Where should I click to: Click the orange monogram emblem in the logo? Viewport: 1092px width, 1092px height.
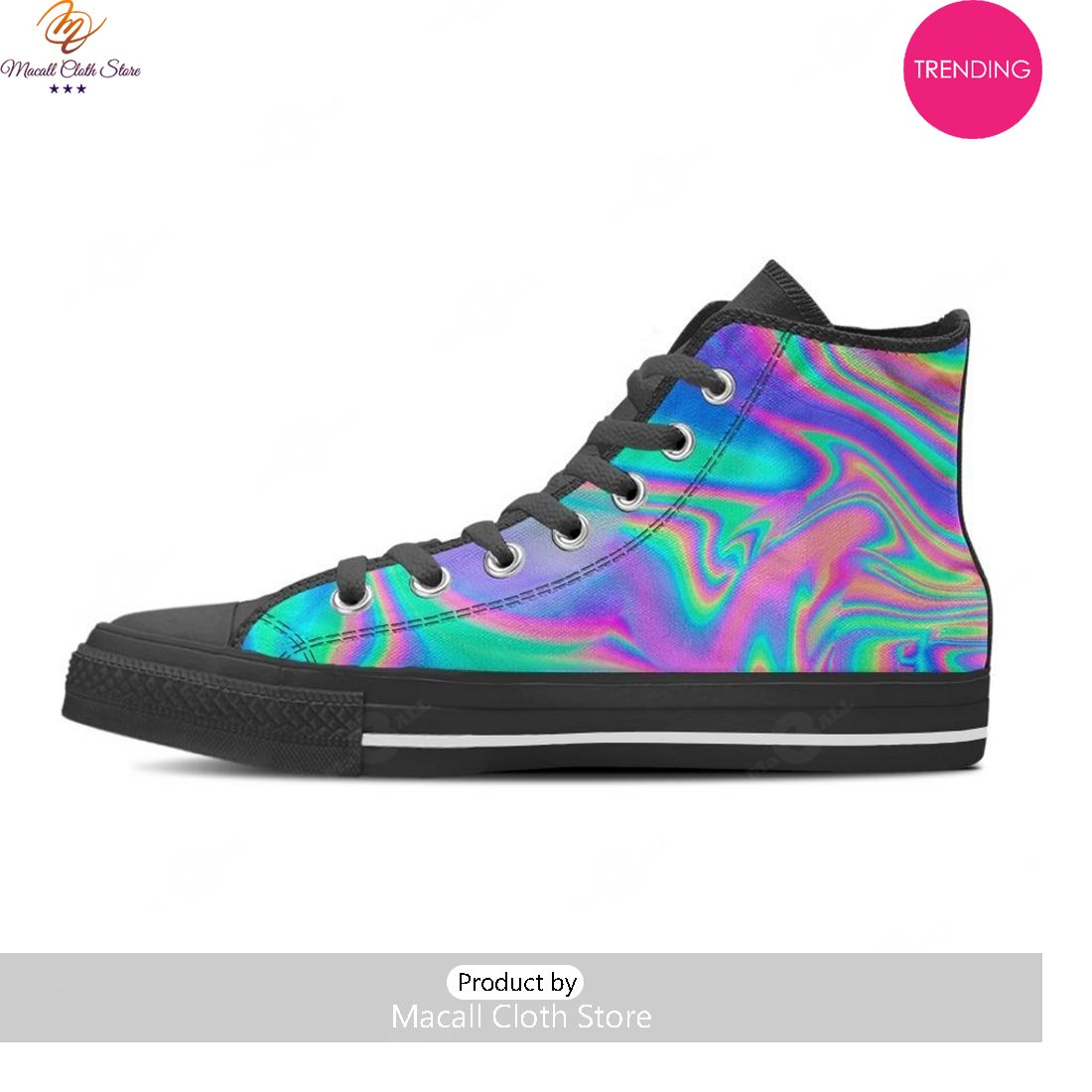69,28
